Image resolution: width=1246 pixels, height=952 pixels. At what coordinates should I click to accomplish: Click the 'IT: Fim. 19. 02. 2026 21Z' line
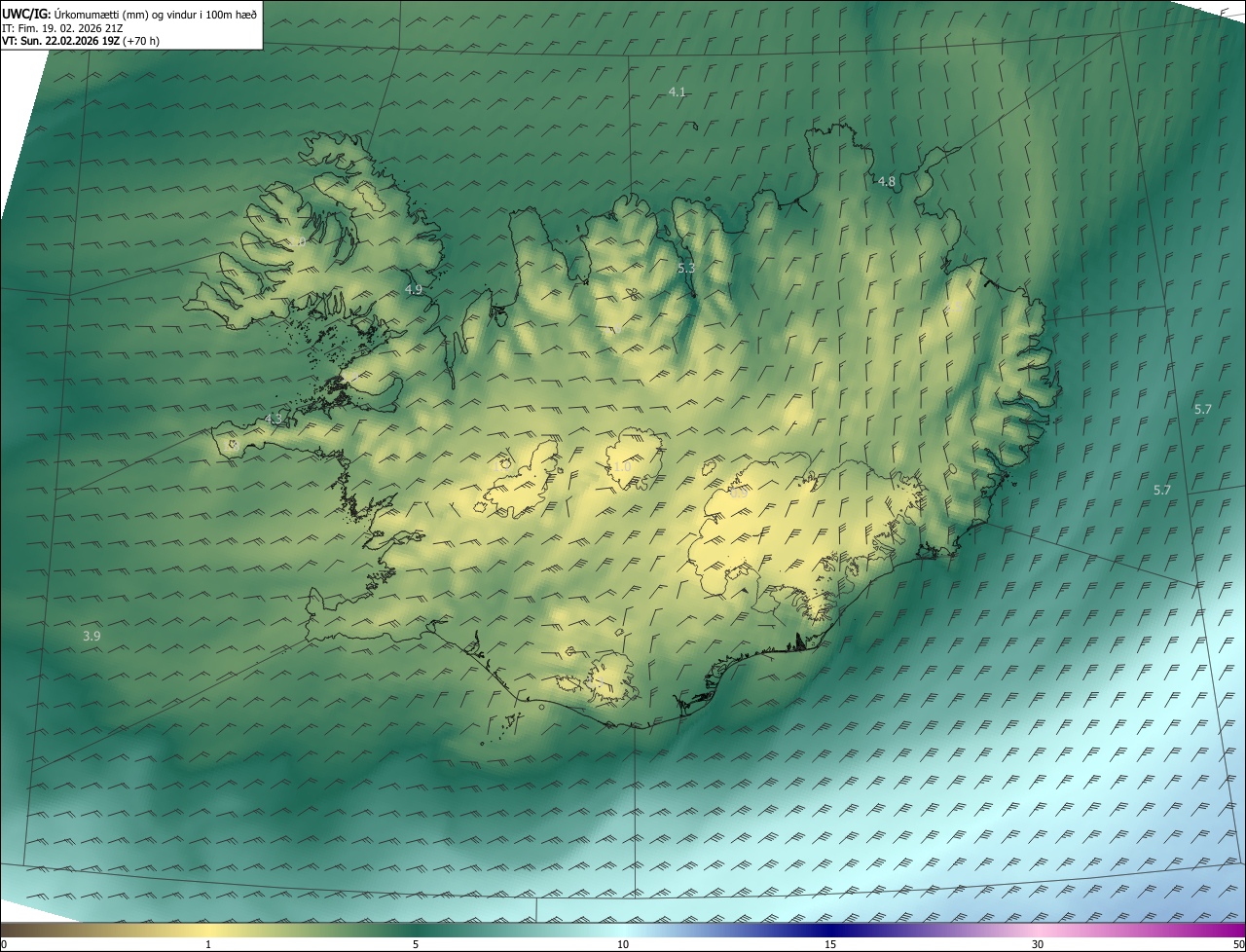point(62,27)
